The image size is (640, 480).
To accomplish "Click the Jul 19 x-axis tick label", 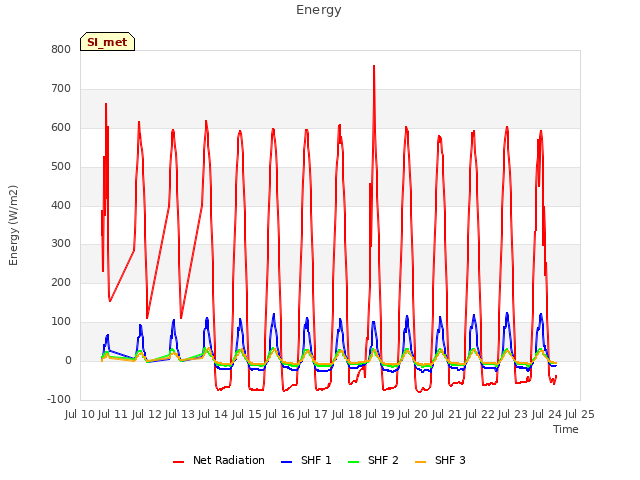I will pos(380,415).
